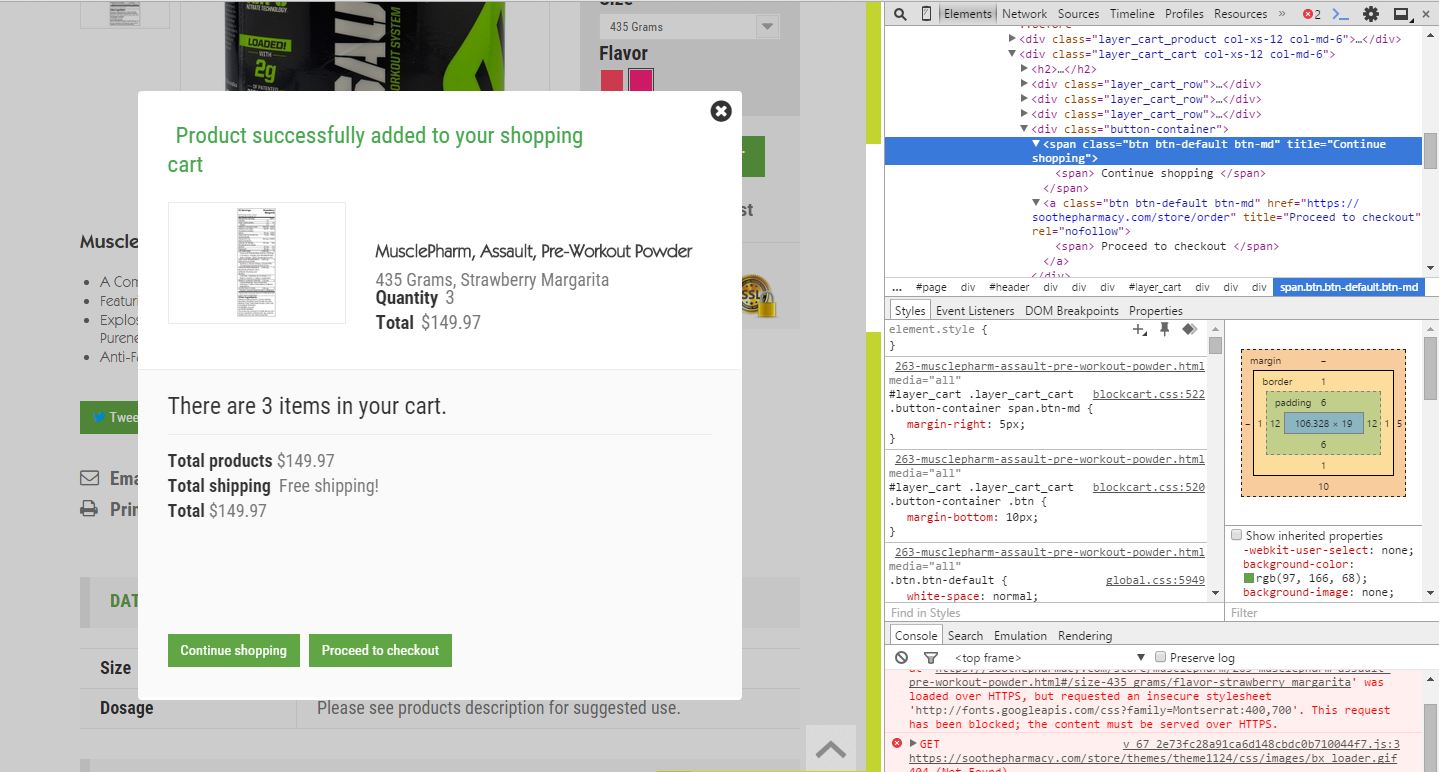Click the red error icon beside GET
Viewport: 1439px width, 772px height.
click(x=897, y=744)
